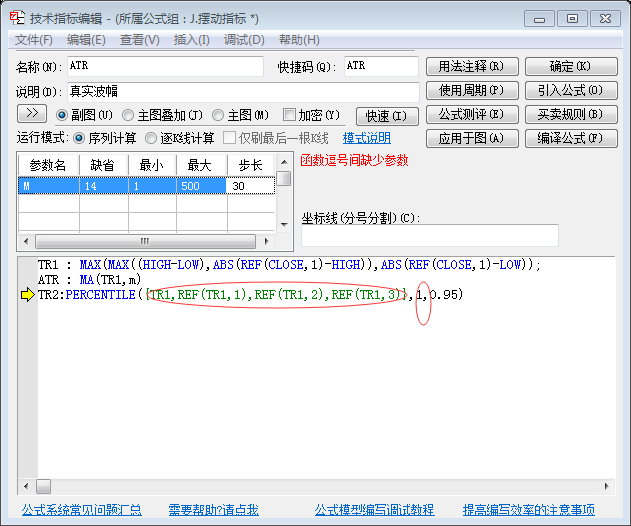This screenshot has height=526, width=631.
Task: Open the 查看 menu
Action: point(140,40)
